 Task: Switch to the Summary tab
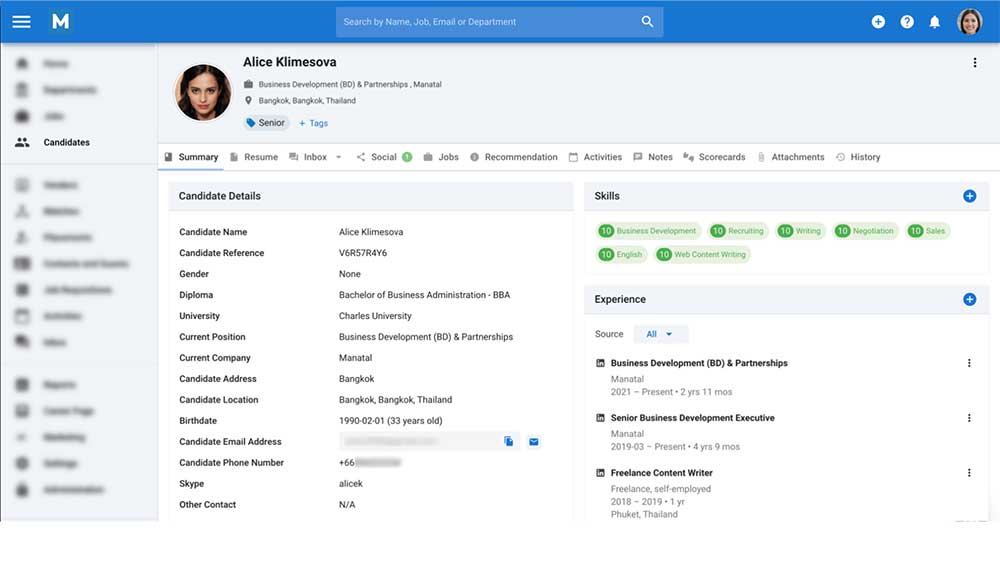pos(191,157)
